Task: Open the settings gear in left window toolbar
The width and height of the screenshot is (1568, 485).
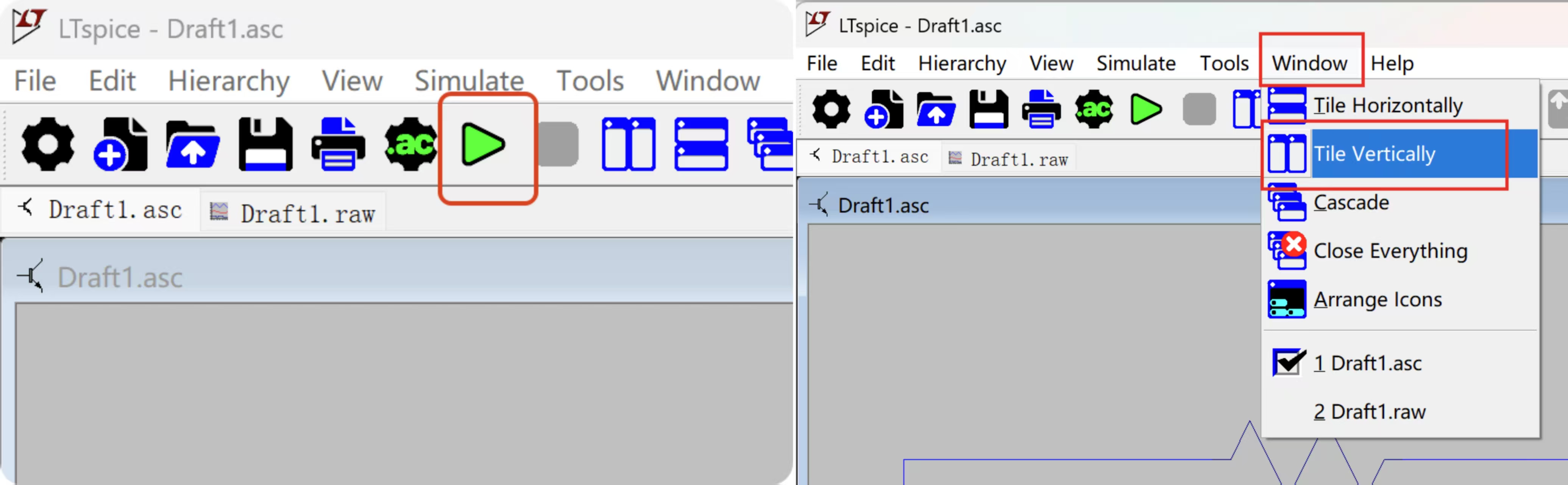Action: pyautogui.click(x=47, y=144)
